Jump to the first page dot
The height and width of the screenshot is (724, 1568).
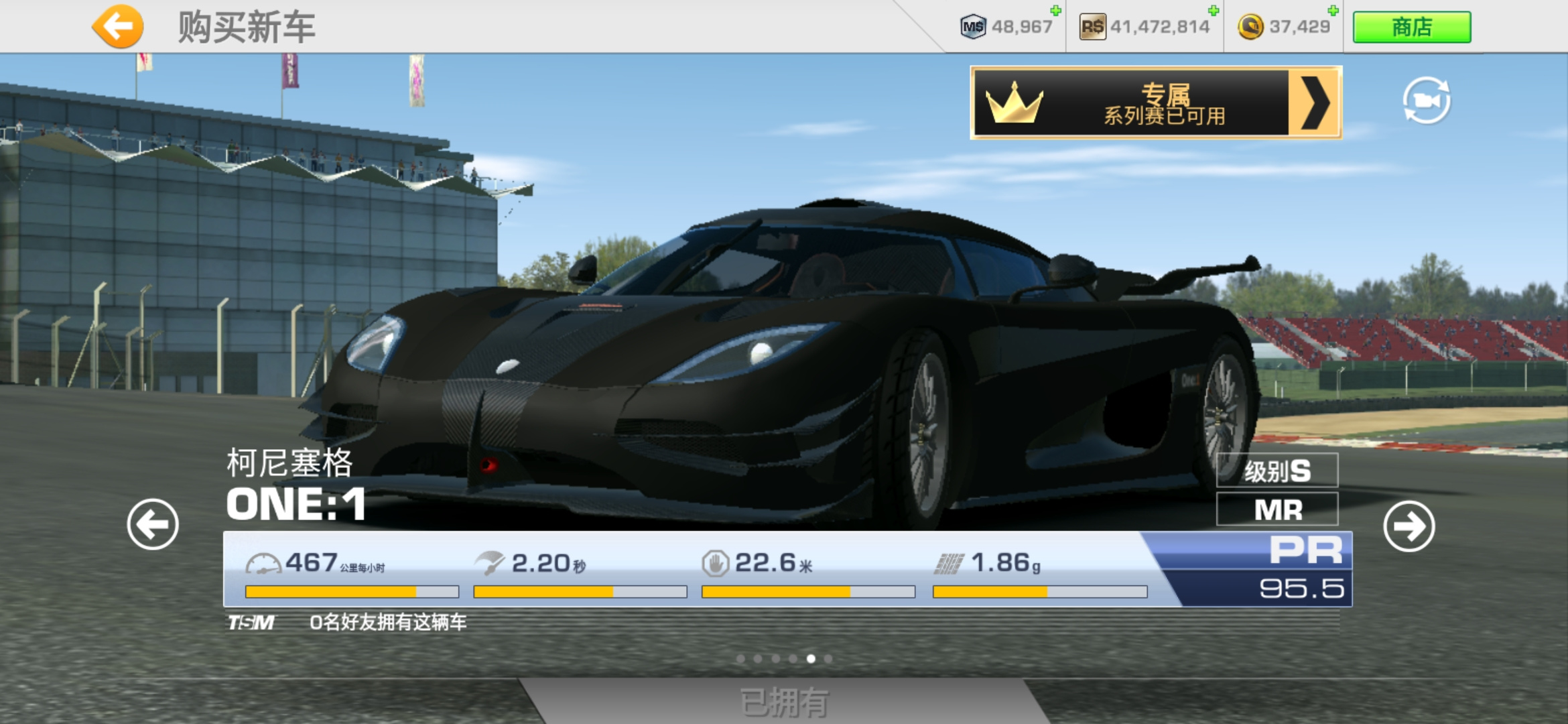(740, 659)
